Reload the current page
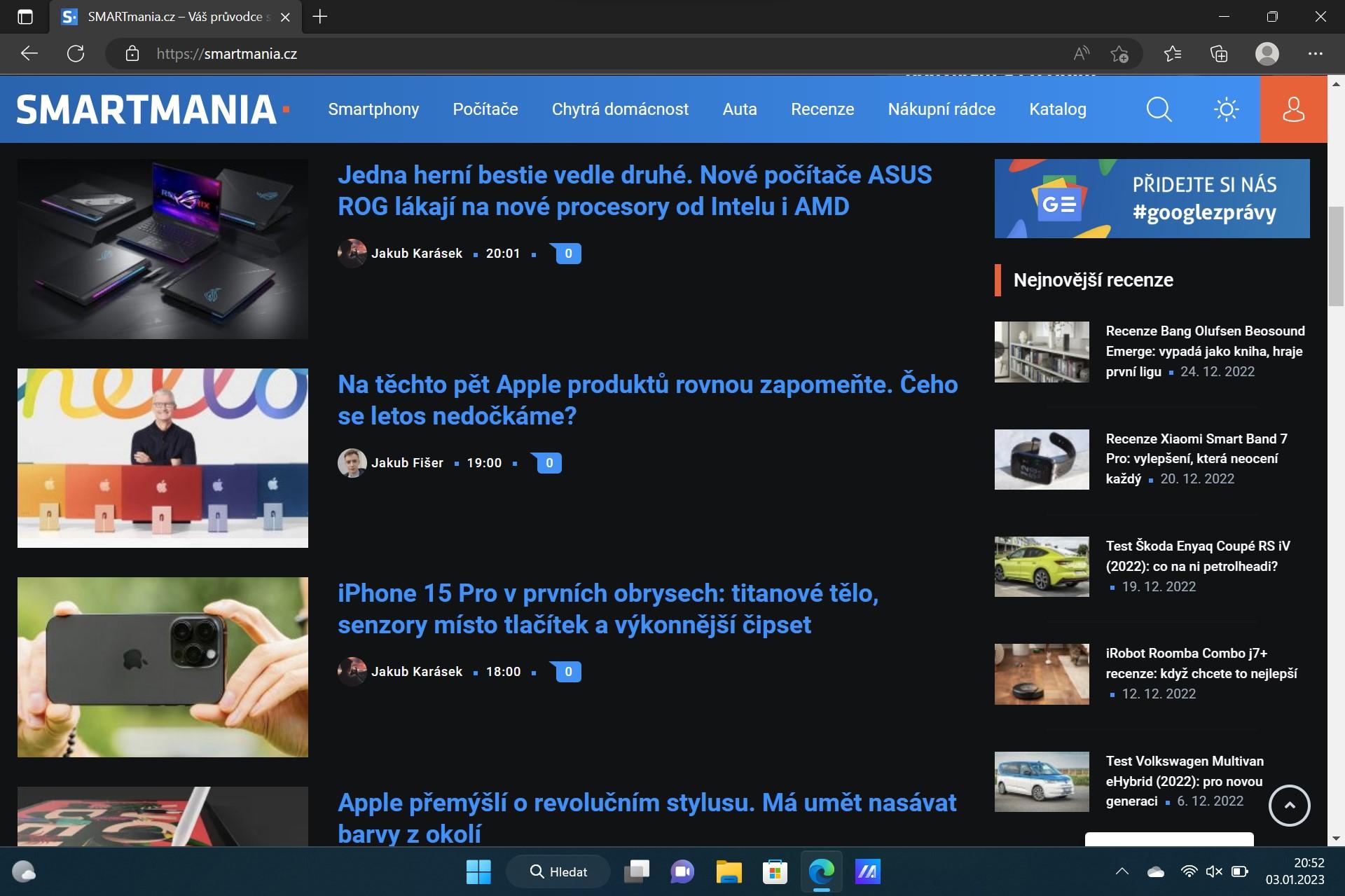Image resolution: width=1345 pixels, height=896 pixels. (x=76, y=54)
